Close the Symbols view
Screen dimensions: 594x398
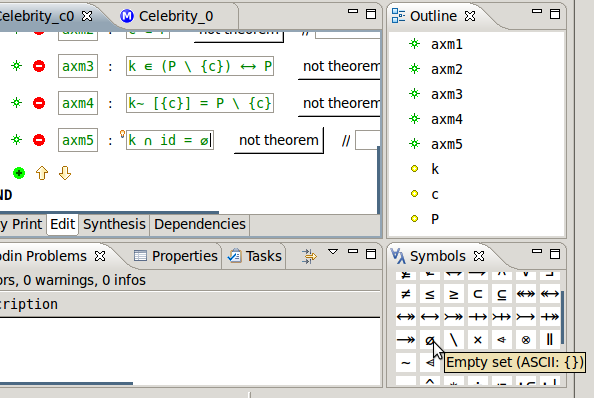click(479, 256)
